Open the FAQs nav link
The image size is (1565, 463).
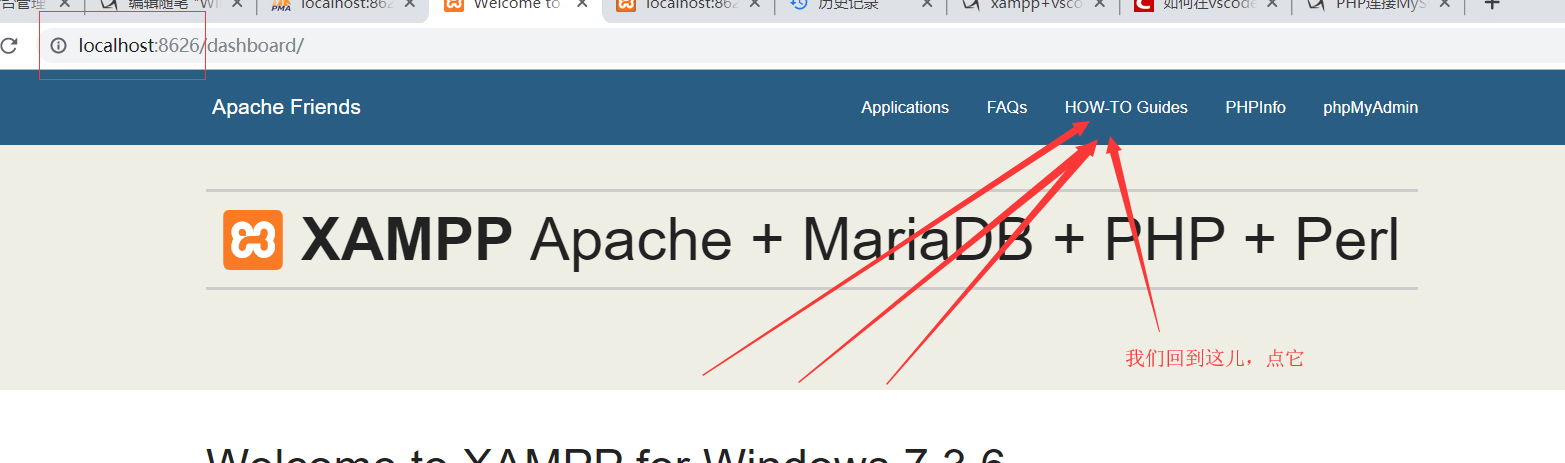tap(1007, 108)
